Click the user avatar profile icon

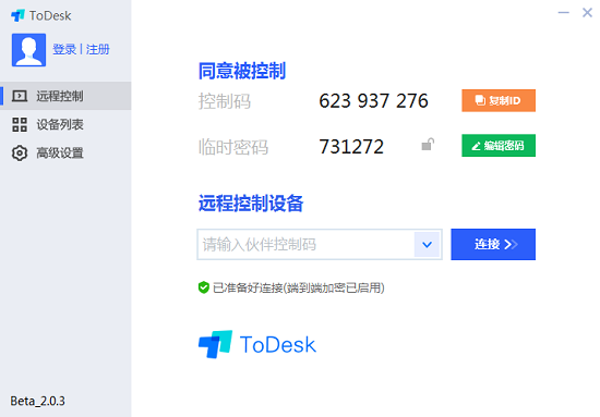click(x=28, y=47)
